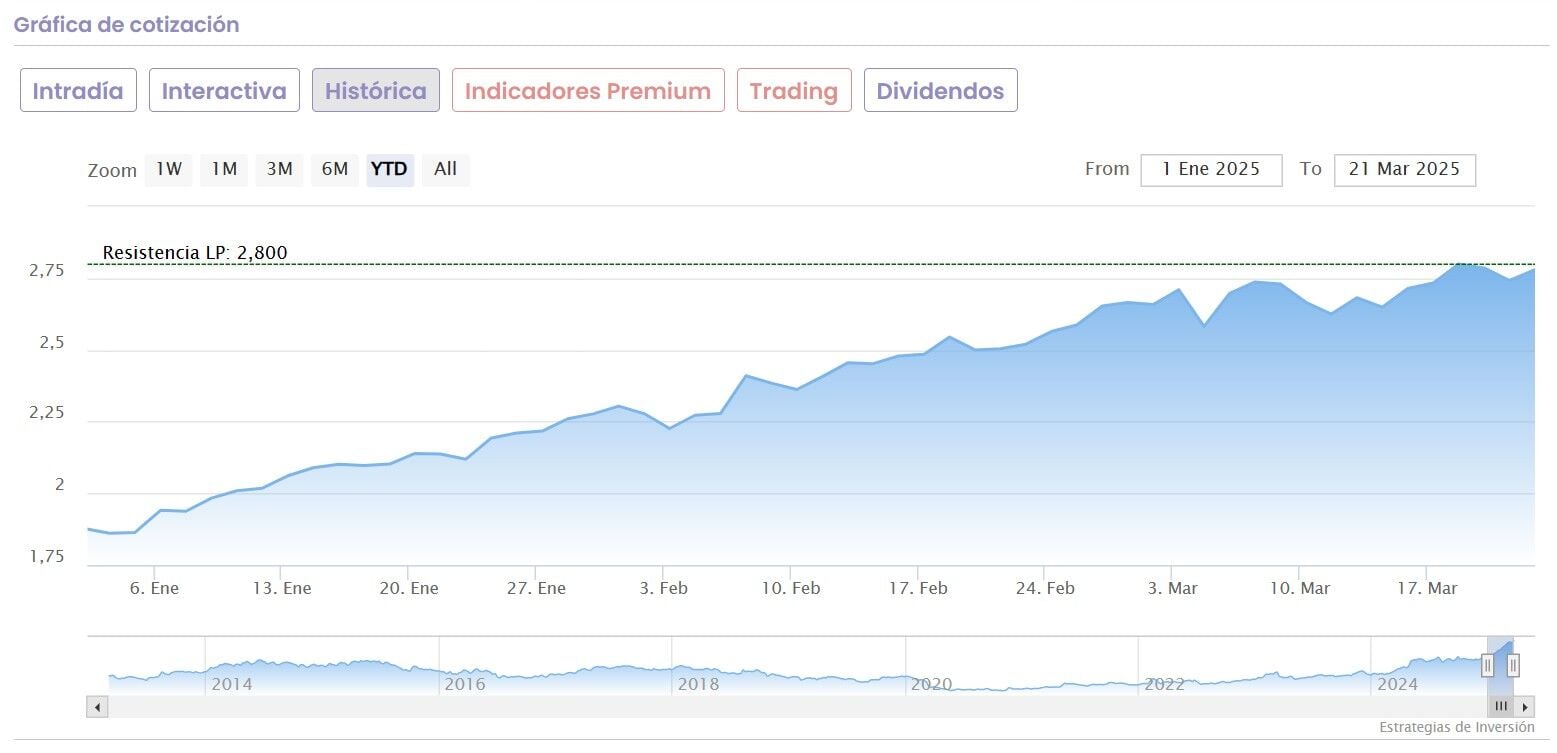The image size is (1557, 753).
Task: Click the From date field
Action: 1211,170
